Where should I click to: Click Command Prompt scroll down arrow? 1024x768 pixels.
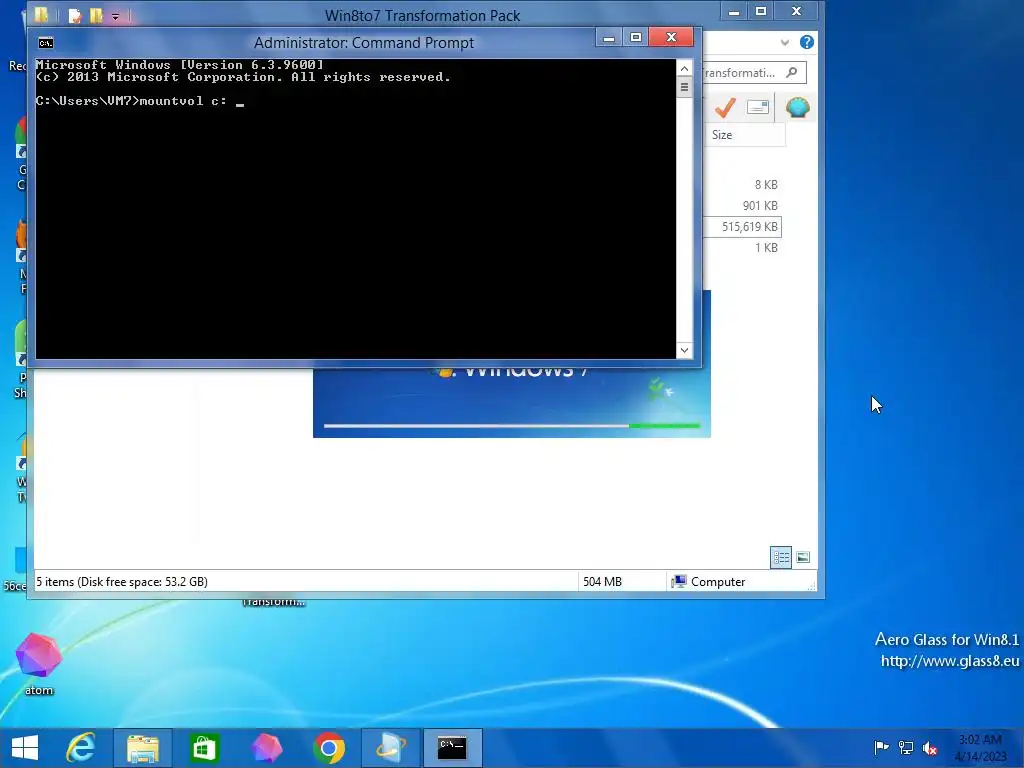pyautogui.click(x=684, y=350)
